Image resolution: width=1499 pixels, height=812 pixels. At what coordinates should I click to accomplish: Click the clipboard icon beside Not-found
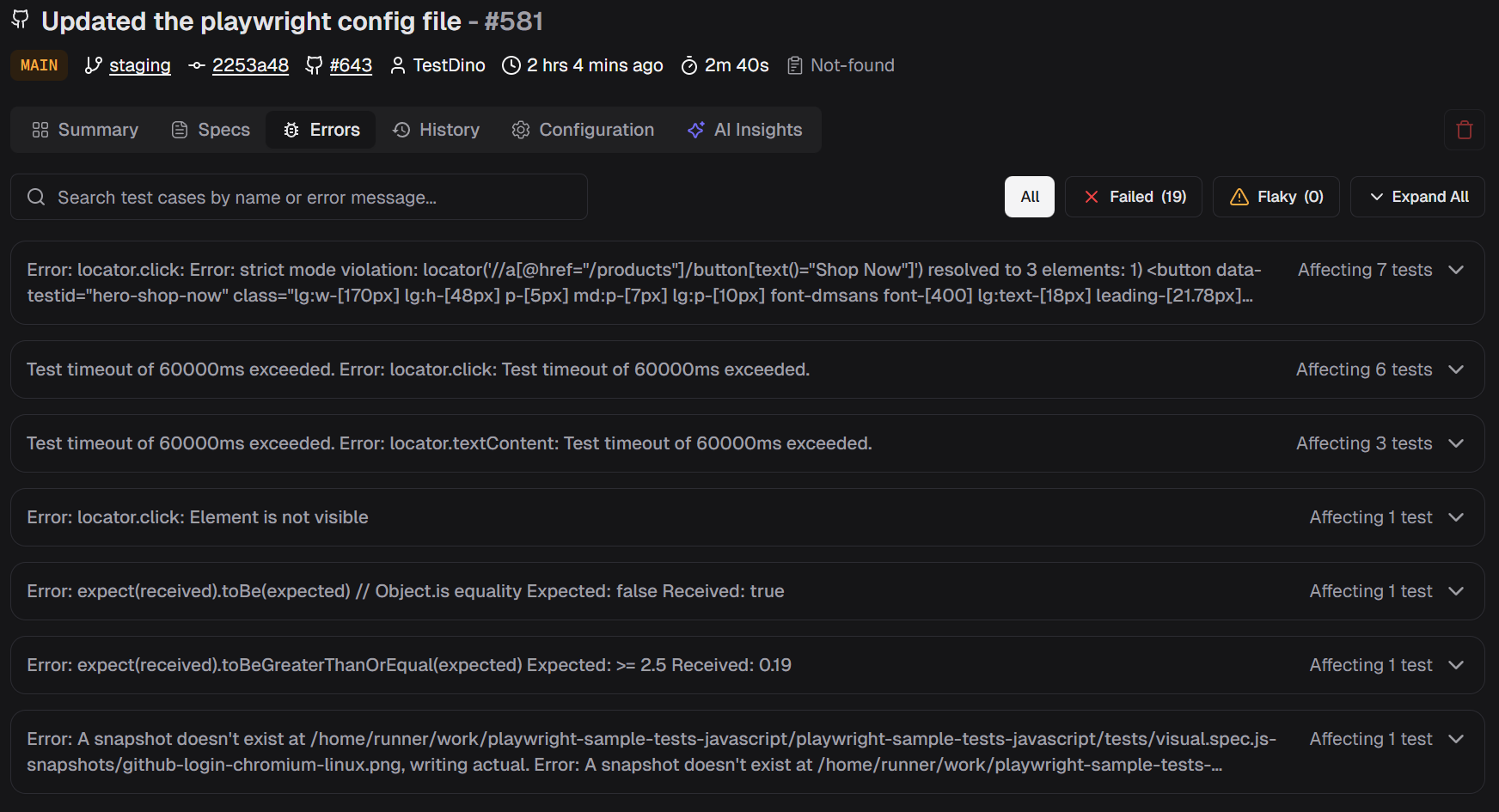tap(795, 65)
